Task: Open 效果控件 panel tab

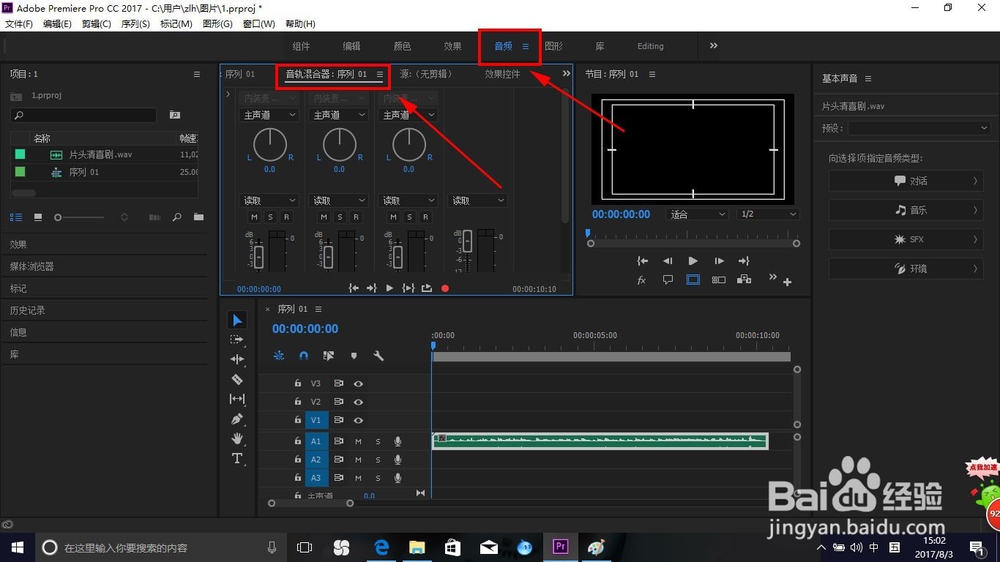Action: 503,74
